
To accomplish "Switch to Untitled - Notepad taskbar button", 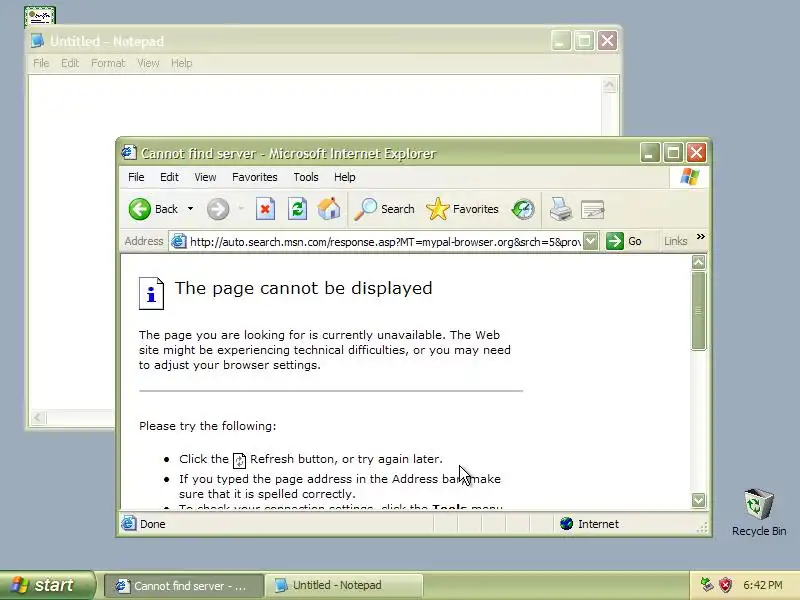I will [343, 585].
